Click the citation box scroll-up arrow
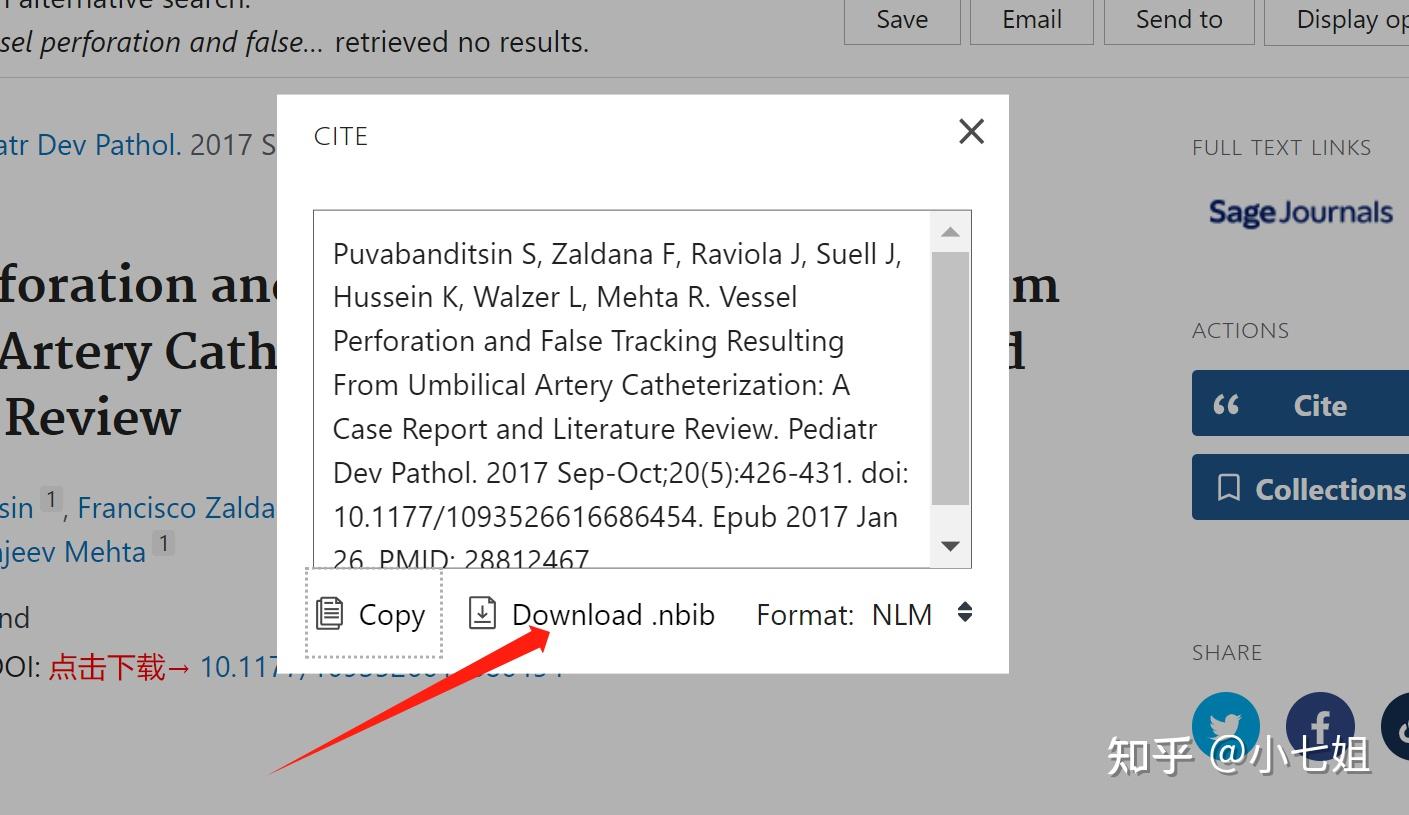Image resolution: width=1409 pixels, height=815 pixels. point(949,231)
